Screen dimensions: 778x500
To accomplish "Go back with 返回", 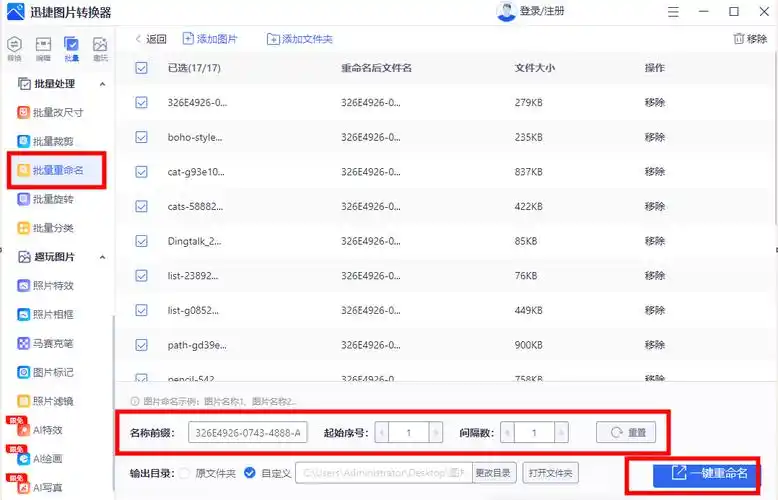I will coord(151,39).
